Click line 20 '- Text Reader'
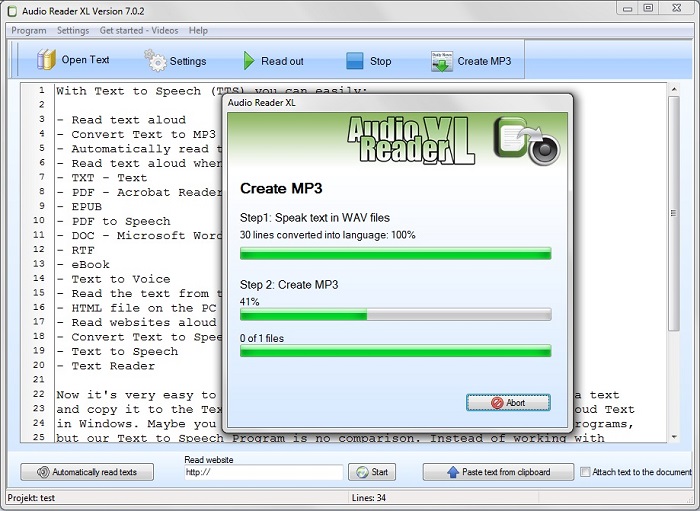This screenshot has height=511, width=700. [x=106, y=366]
